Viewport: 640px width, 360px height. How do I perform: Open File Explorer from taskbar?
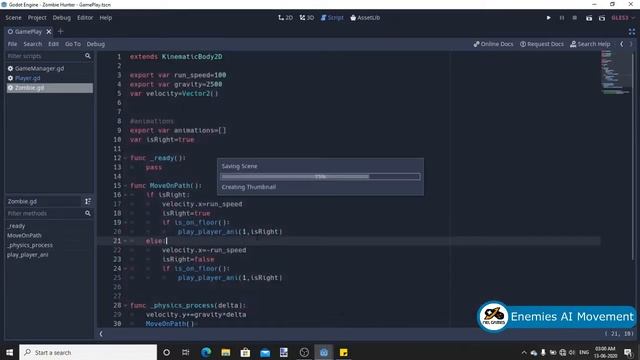pyautogui.click(x=225, y=352)
